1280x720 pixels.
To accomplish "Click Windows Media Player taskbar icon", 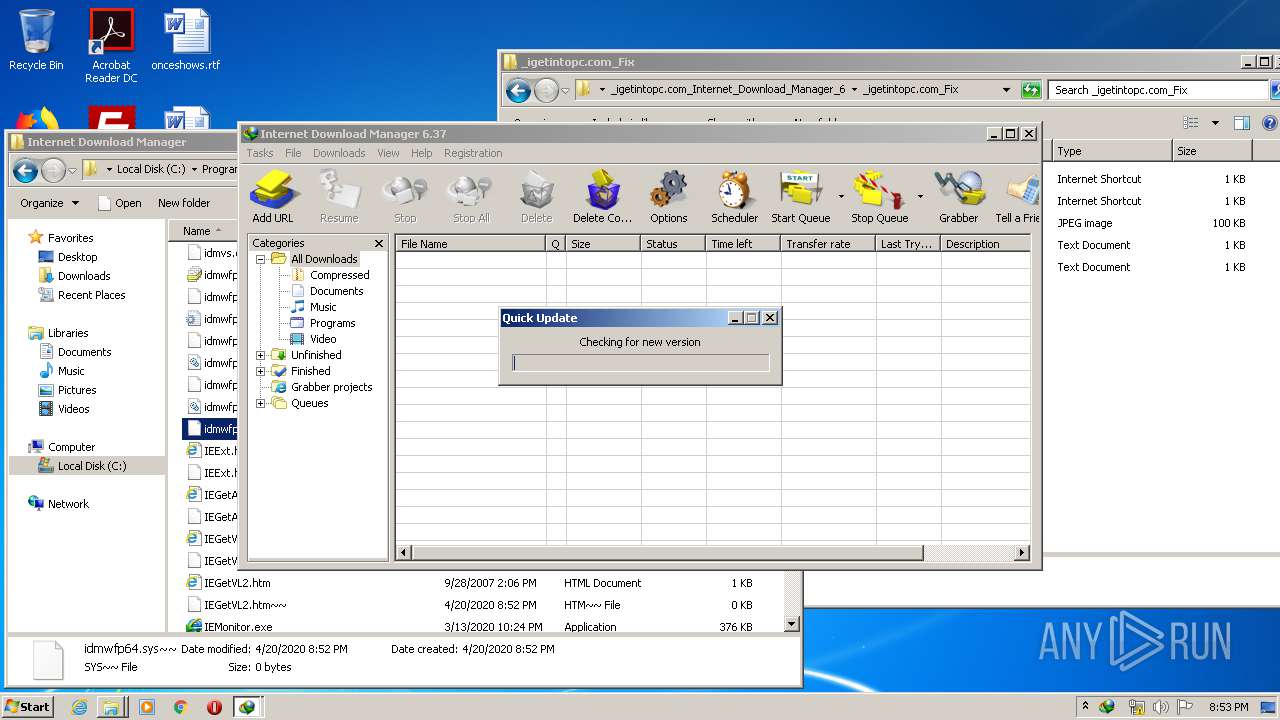I will [x=147, y=707].
